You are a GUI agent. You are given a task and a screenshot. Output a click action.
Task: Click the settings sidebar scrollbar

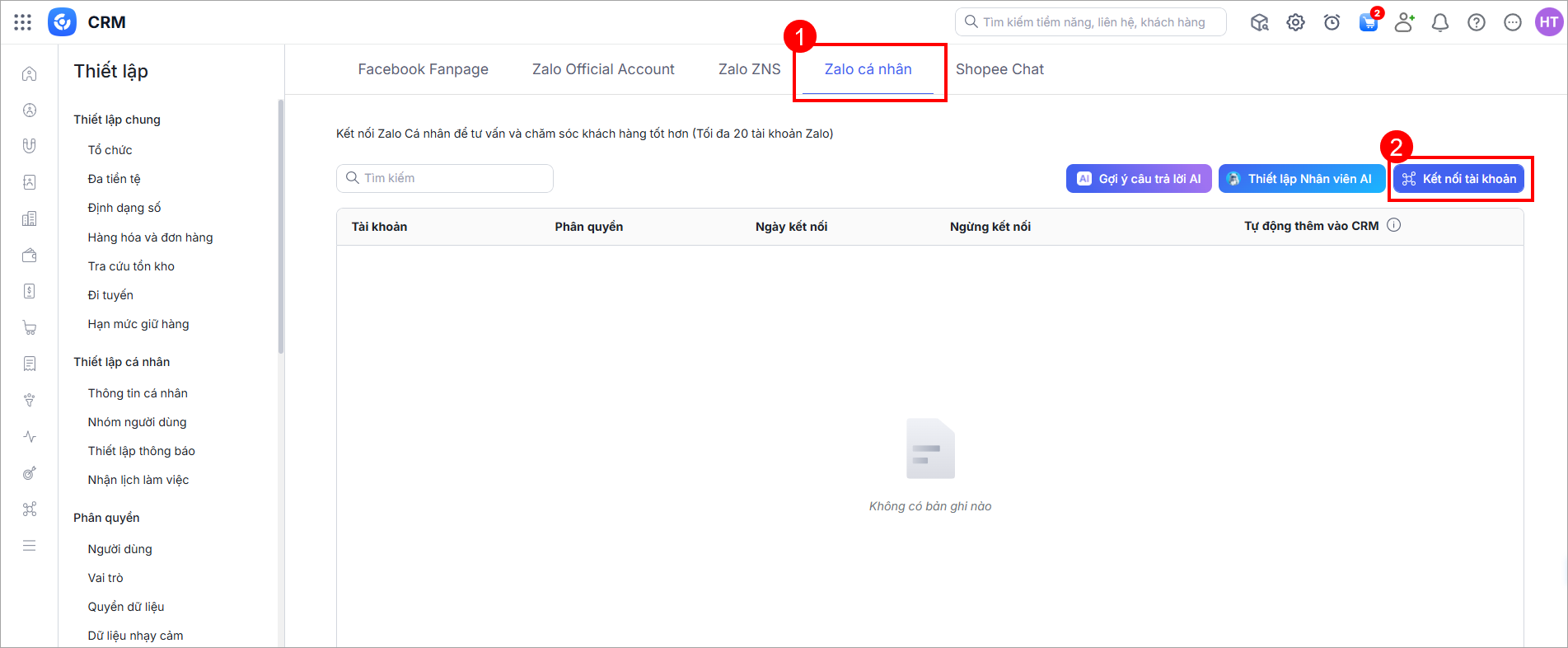click(x=281, y=227)
